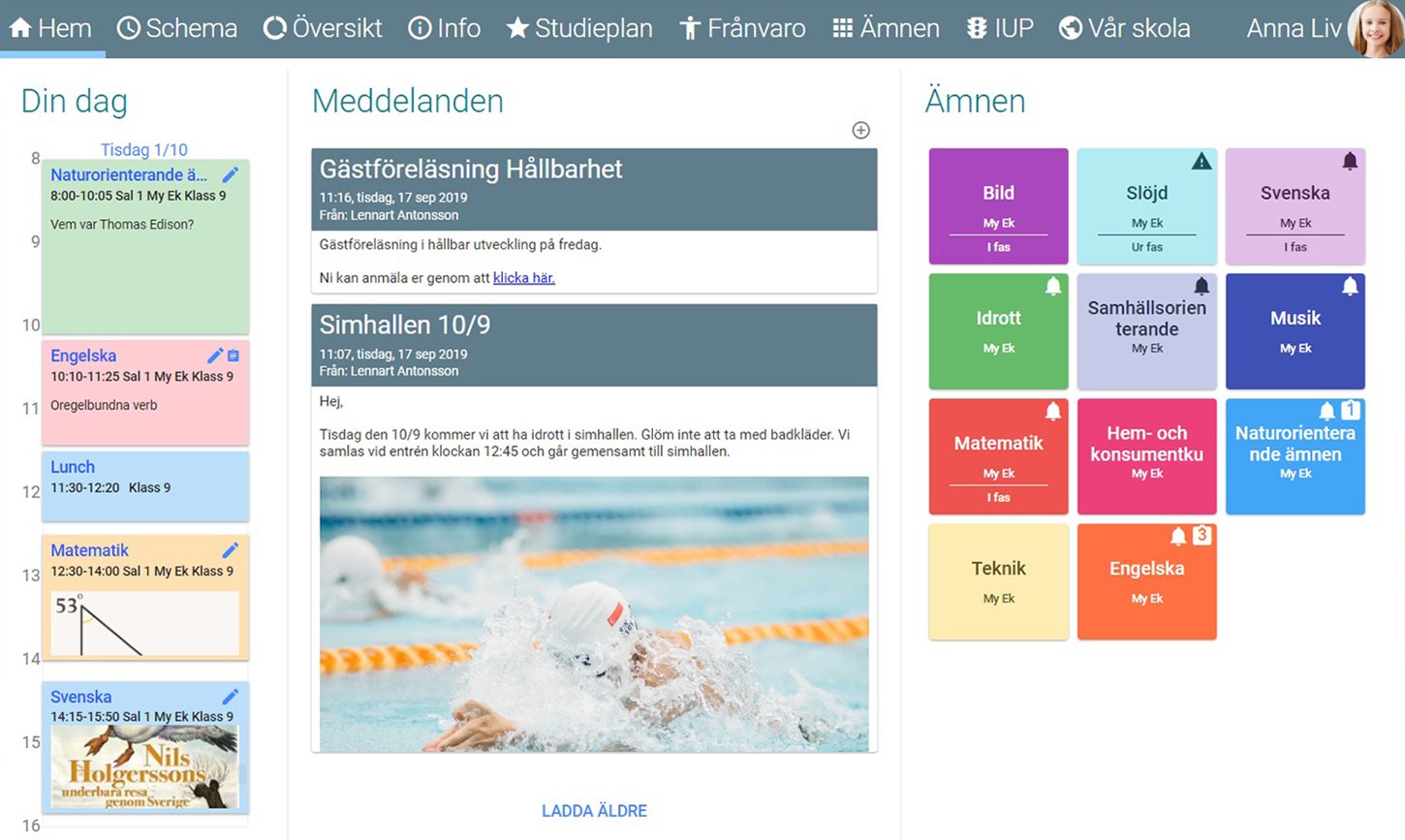Switch to the Studieplan tab
This screenshot has width=1405, height=840.
pos(579,28)
